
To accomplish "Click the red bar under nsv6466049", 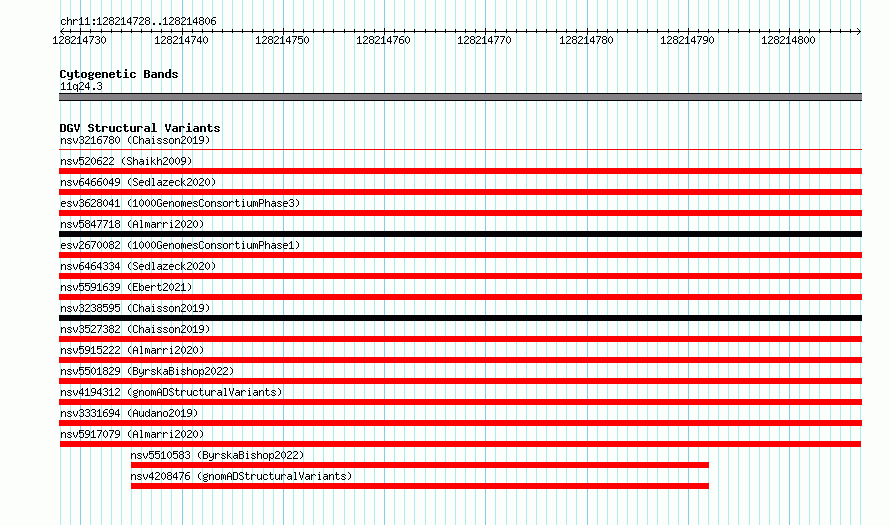I will [x=460, y=192].
